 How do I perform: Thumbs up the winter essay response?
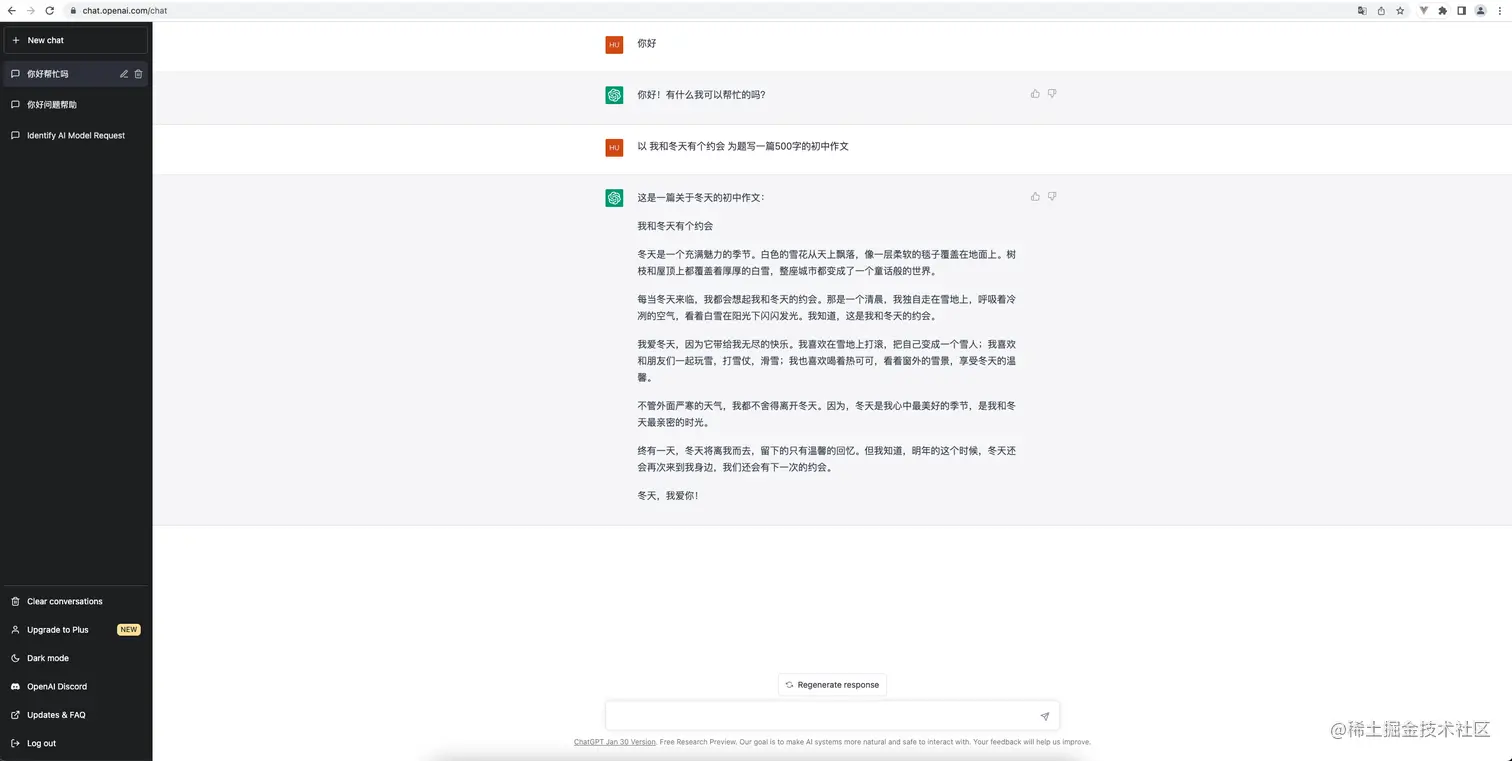click(x=1035, y=197)
